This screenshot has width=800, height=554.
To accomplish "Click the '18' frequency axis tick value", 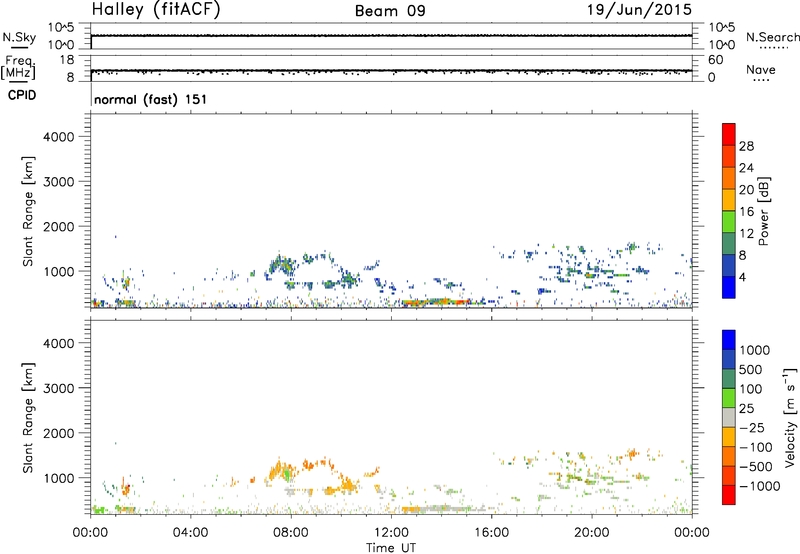I will click(x=67, y=60).
